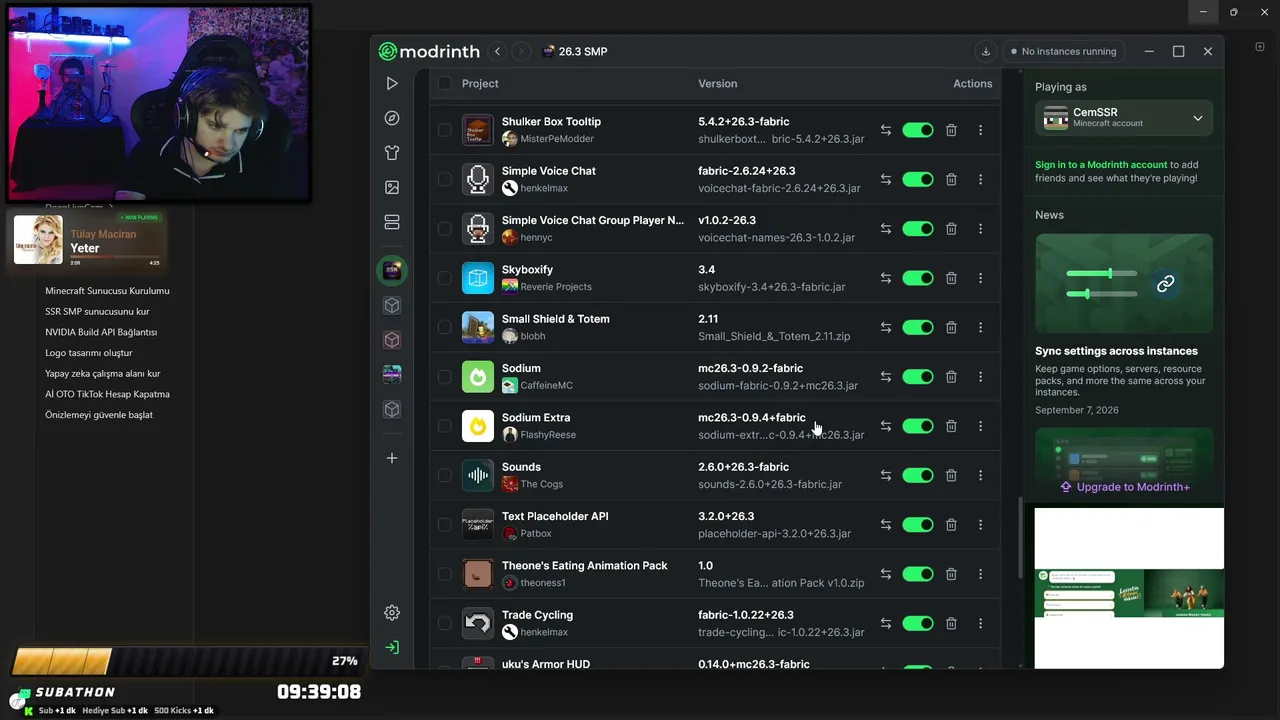Image resolution: width=1280 pixels, height=720 pixels.
Task: Open "Minecraft Sunucusu Kurulumu" in the background list
Action: point(107,291)
